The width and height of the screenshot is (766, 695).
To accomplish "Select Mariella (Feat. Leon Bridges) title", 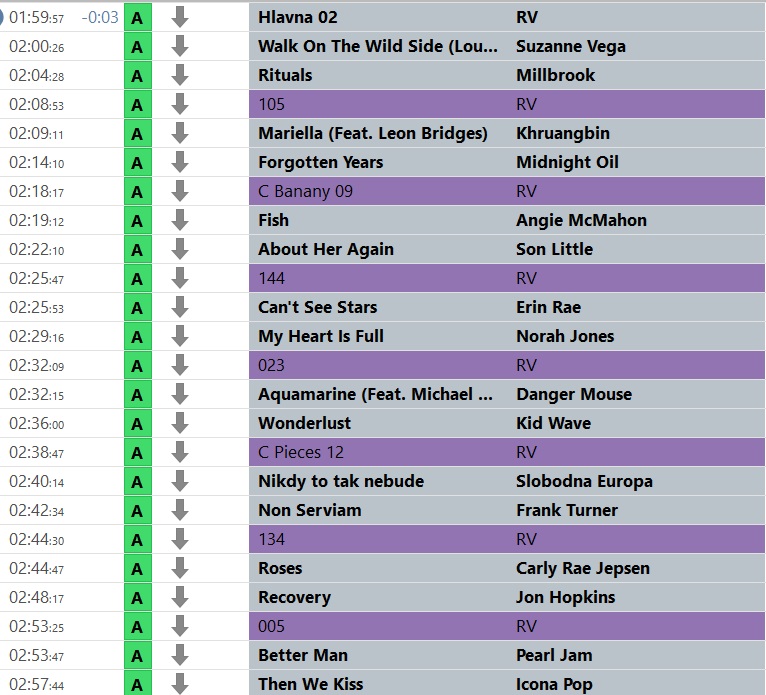I will click(372, 133).
